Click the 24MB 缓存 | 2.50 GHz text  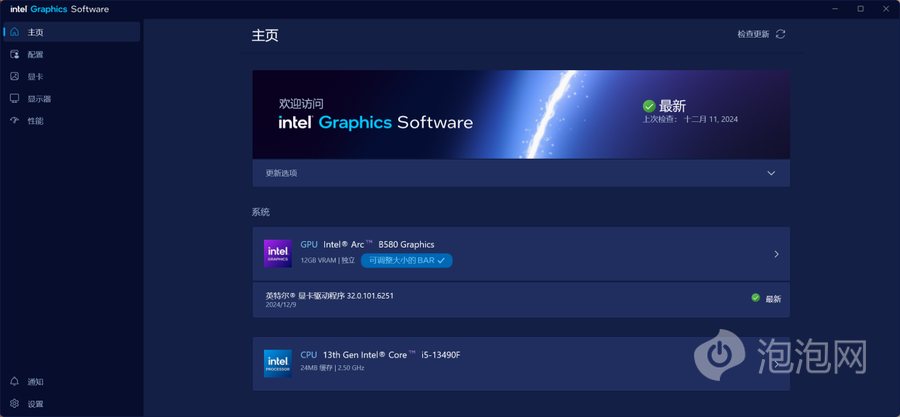332,368
